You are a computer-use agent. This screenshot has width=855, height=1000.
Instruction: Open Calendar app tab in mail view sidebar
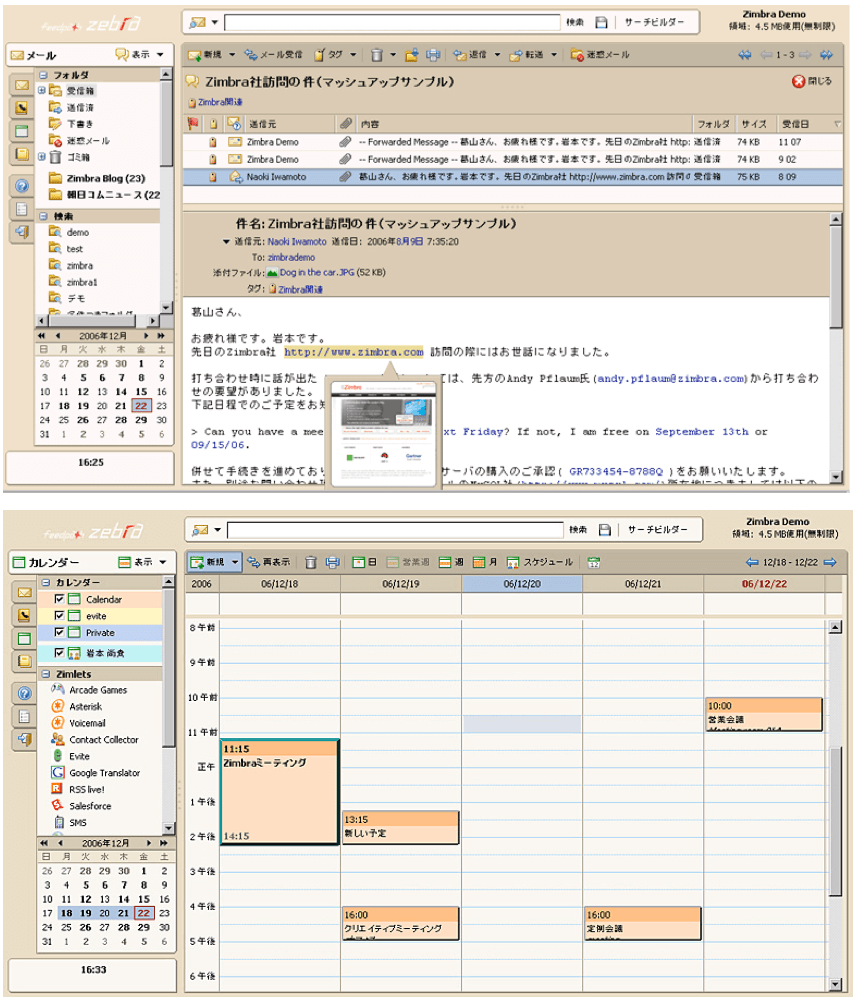point(22,131)
